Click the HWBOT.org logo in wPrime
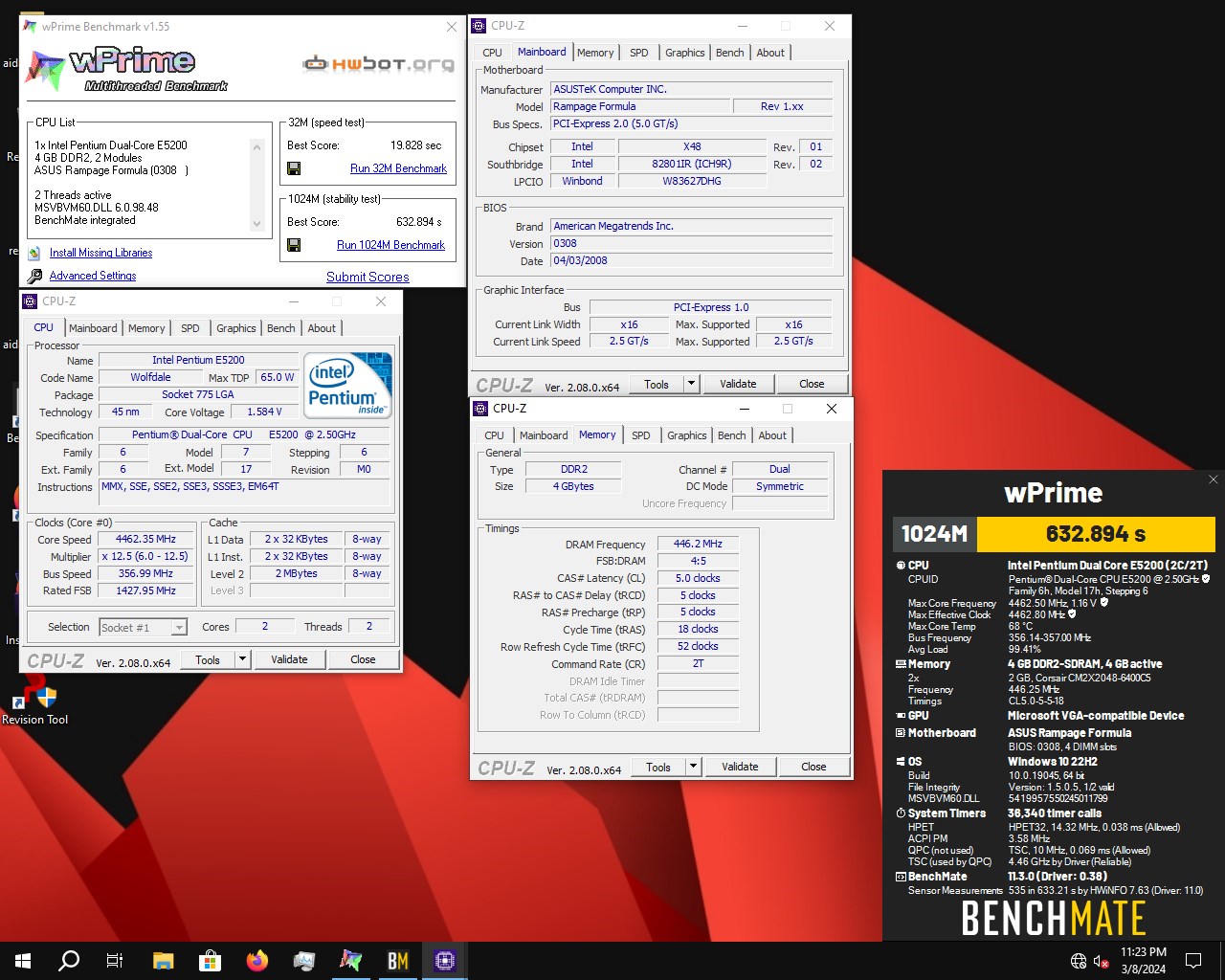This screenshot has width=1225, height=980. tap(379, 64)
